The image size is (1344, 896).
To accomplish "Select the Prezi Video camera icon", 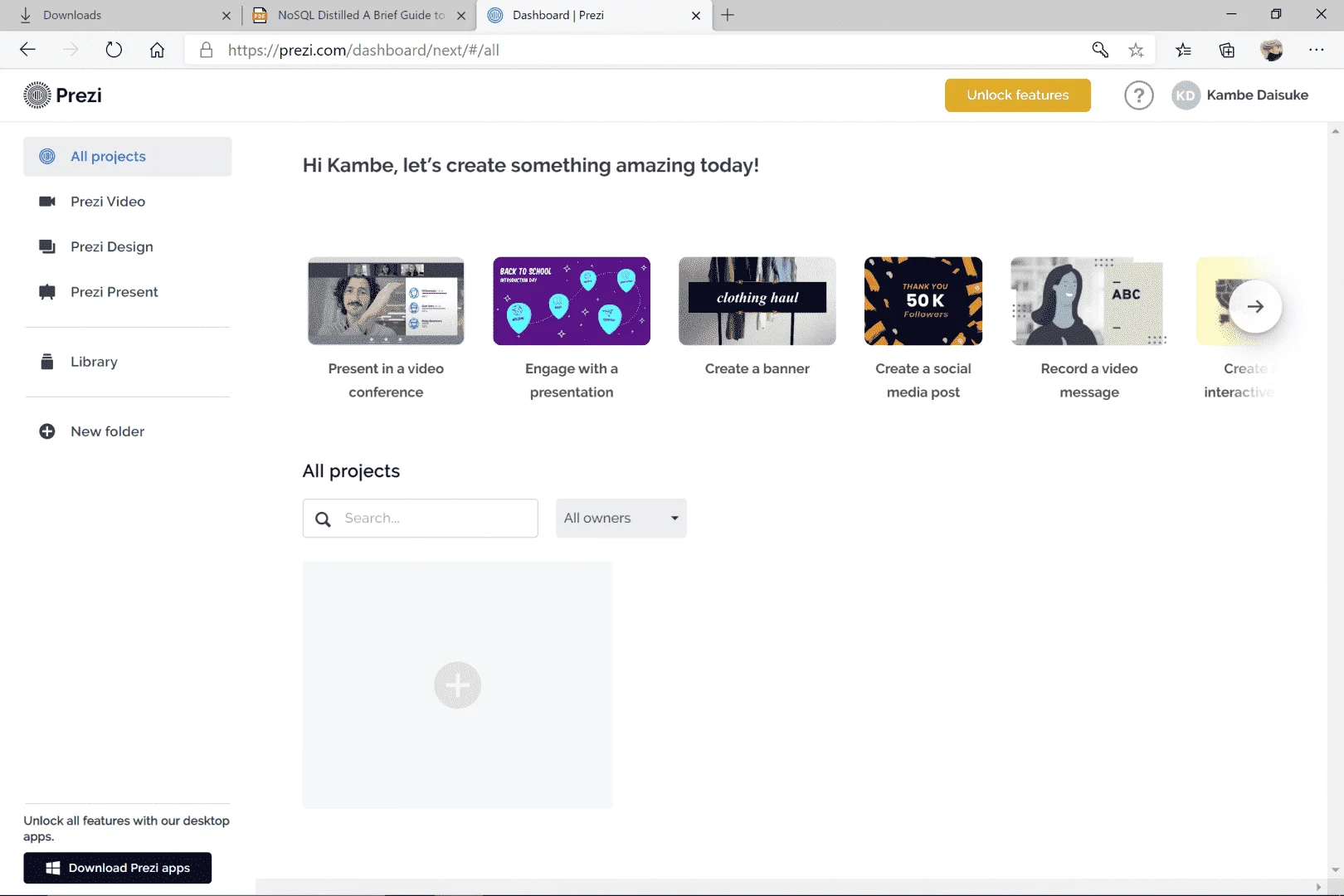I will tap(47, 202).
